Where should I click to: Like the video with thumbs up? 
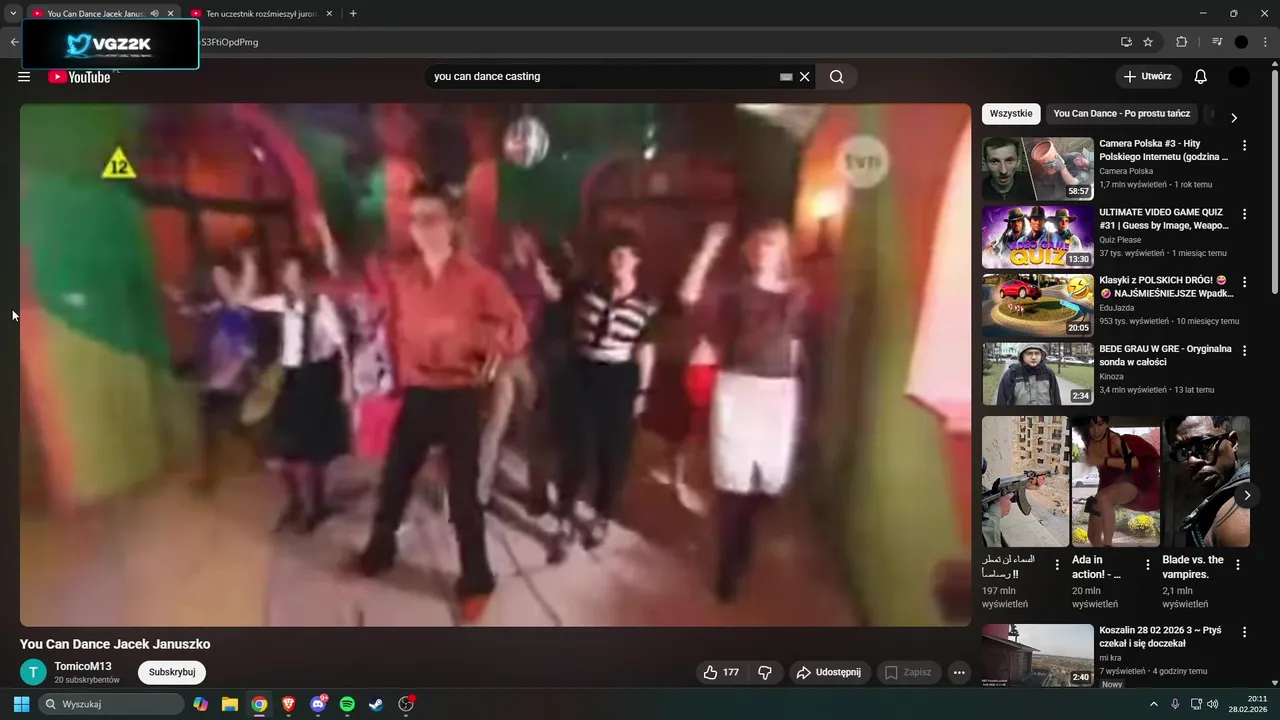721,673
